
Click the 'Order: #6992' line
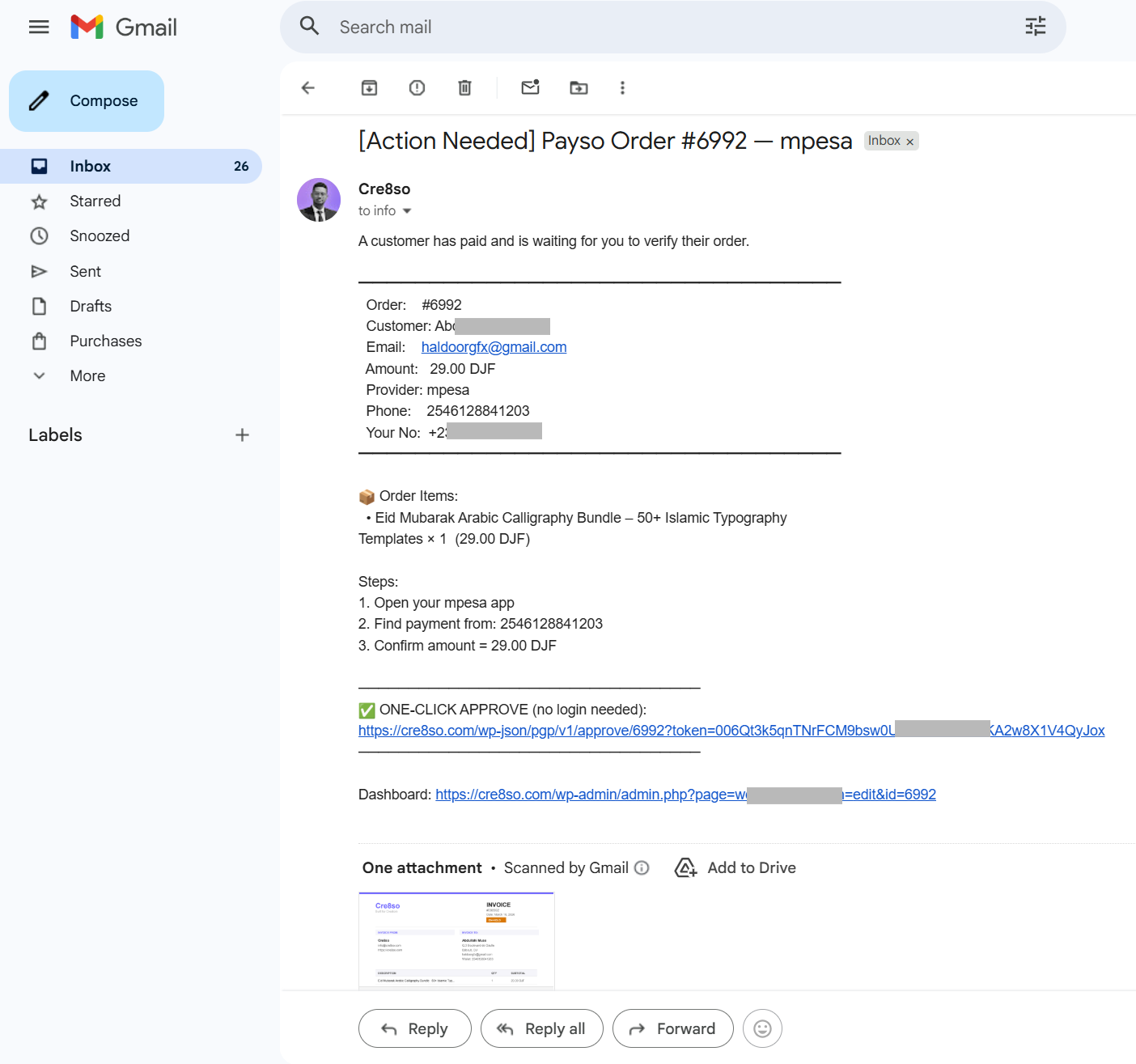pos(413,305)
